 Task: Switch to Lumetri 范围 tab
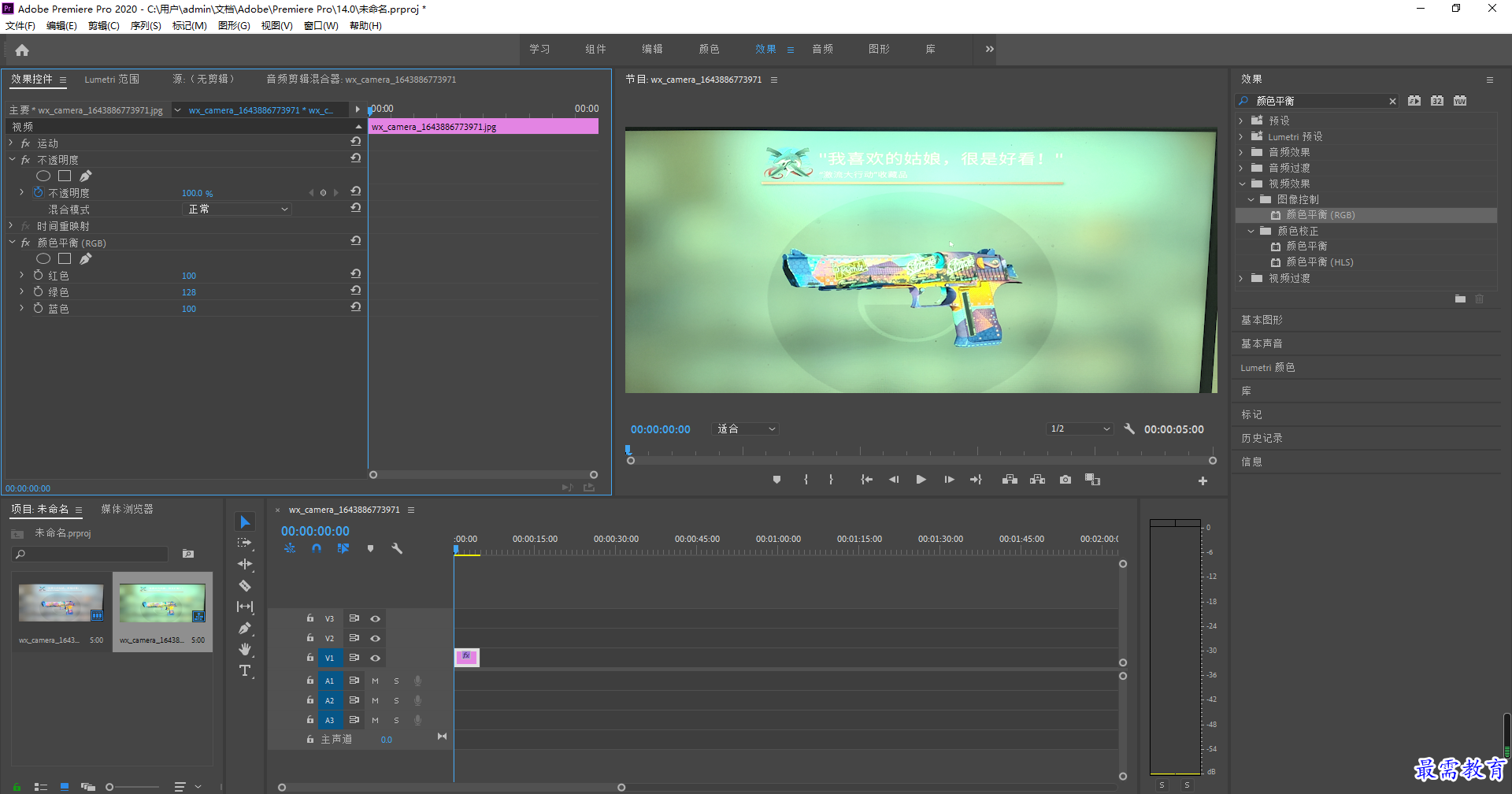click(112, 80)
